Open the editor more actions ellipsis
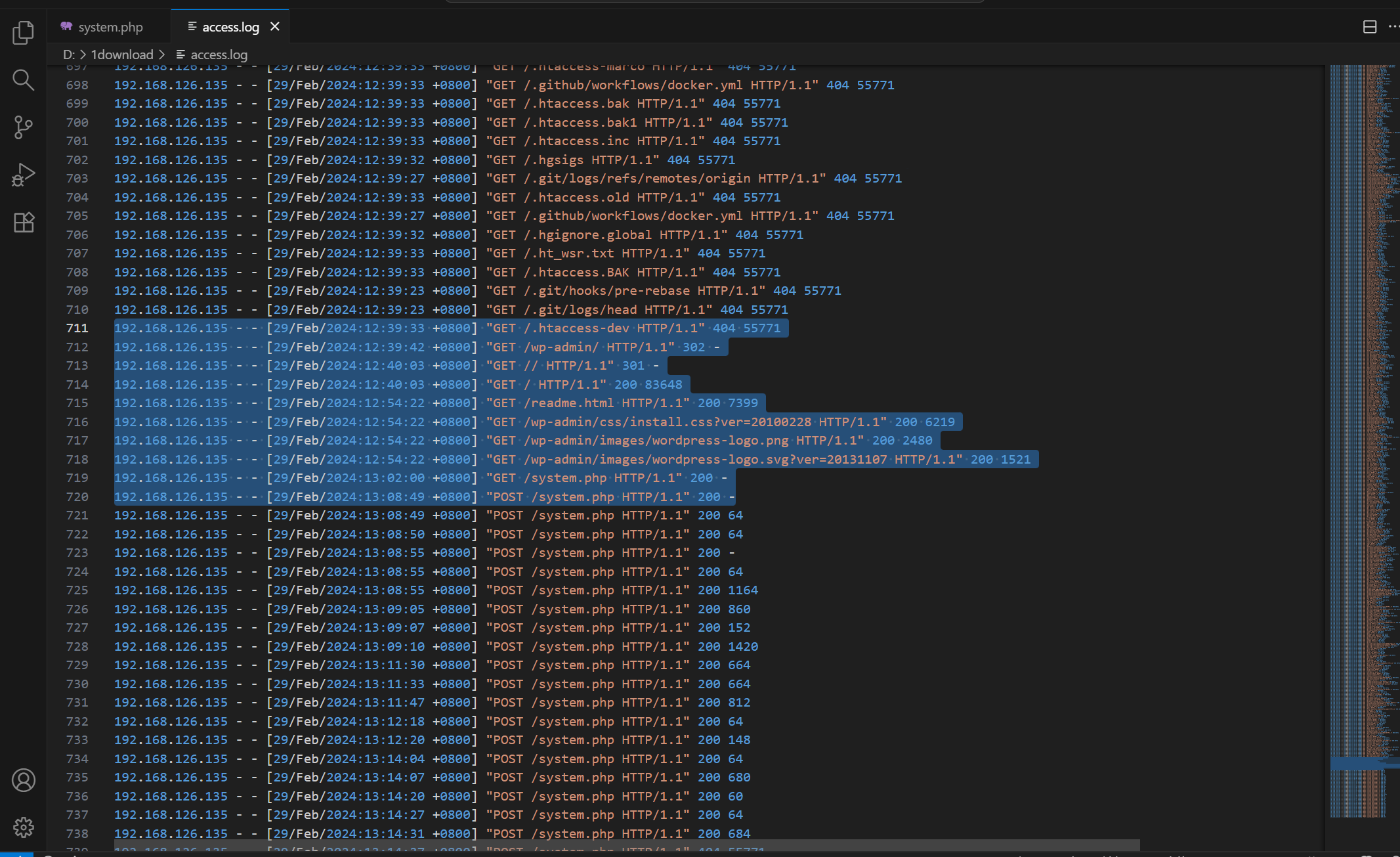Viewport: 1400px width, 857px height. coord(1393,27)
